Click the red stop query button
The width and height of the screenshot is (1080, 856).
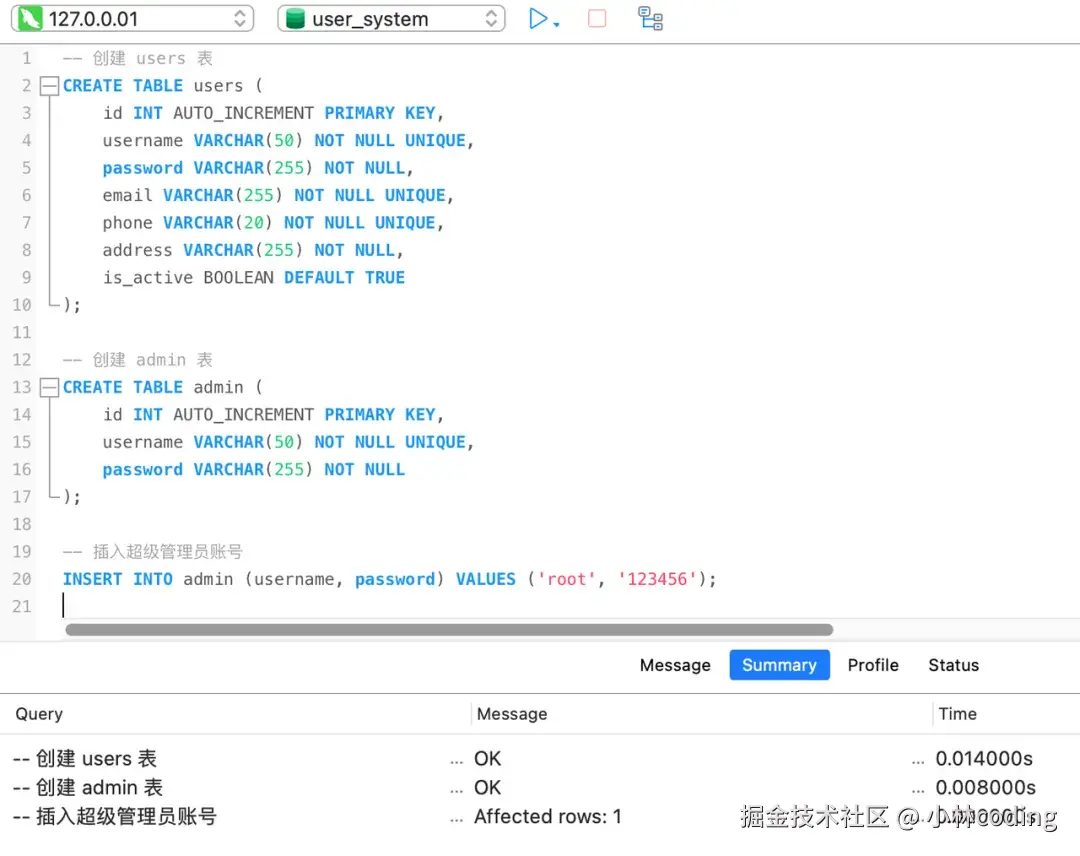coord(597,19)
